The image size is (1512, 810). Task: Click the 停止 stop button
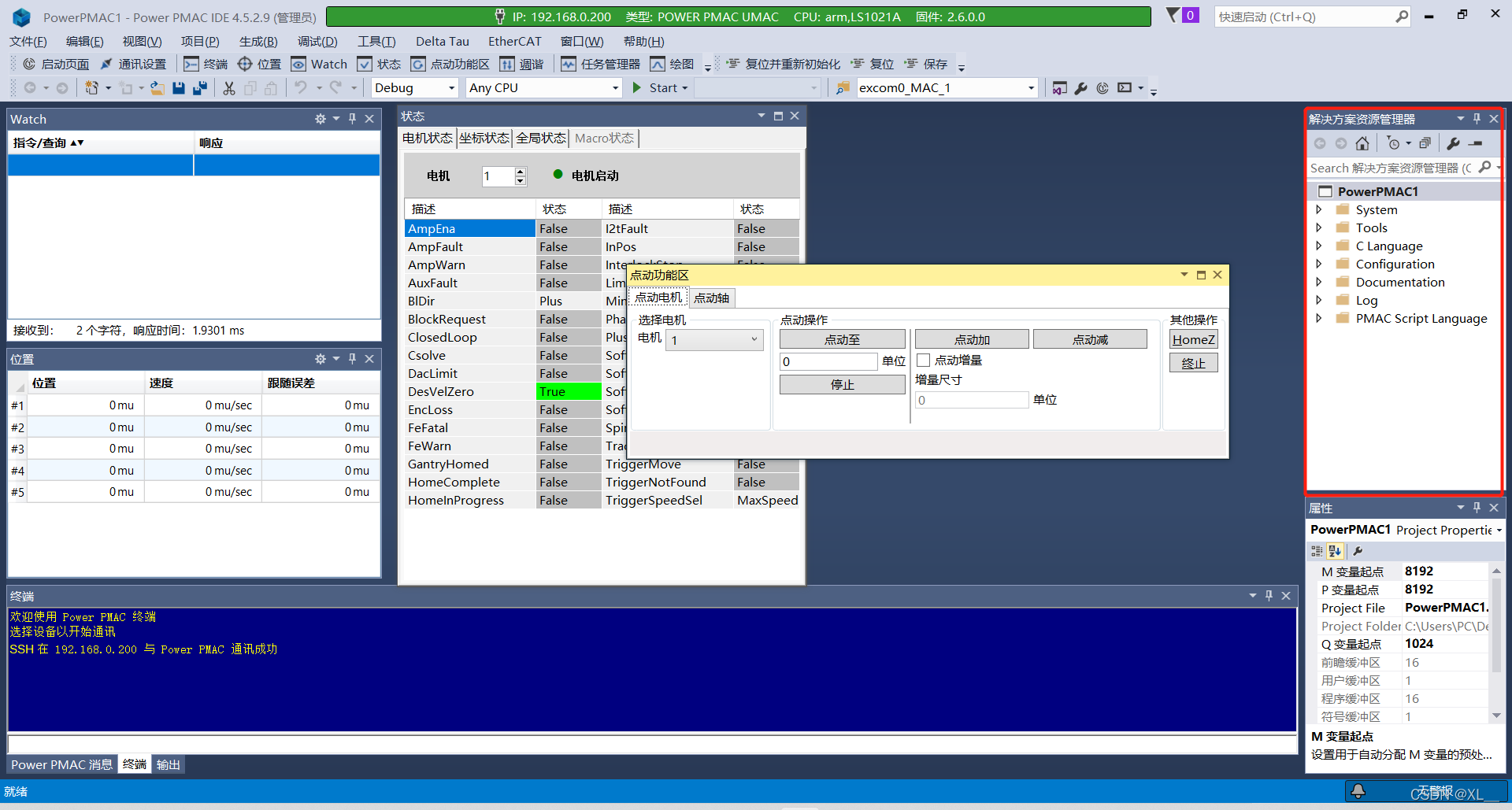click(x=842, y=385)
